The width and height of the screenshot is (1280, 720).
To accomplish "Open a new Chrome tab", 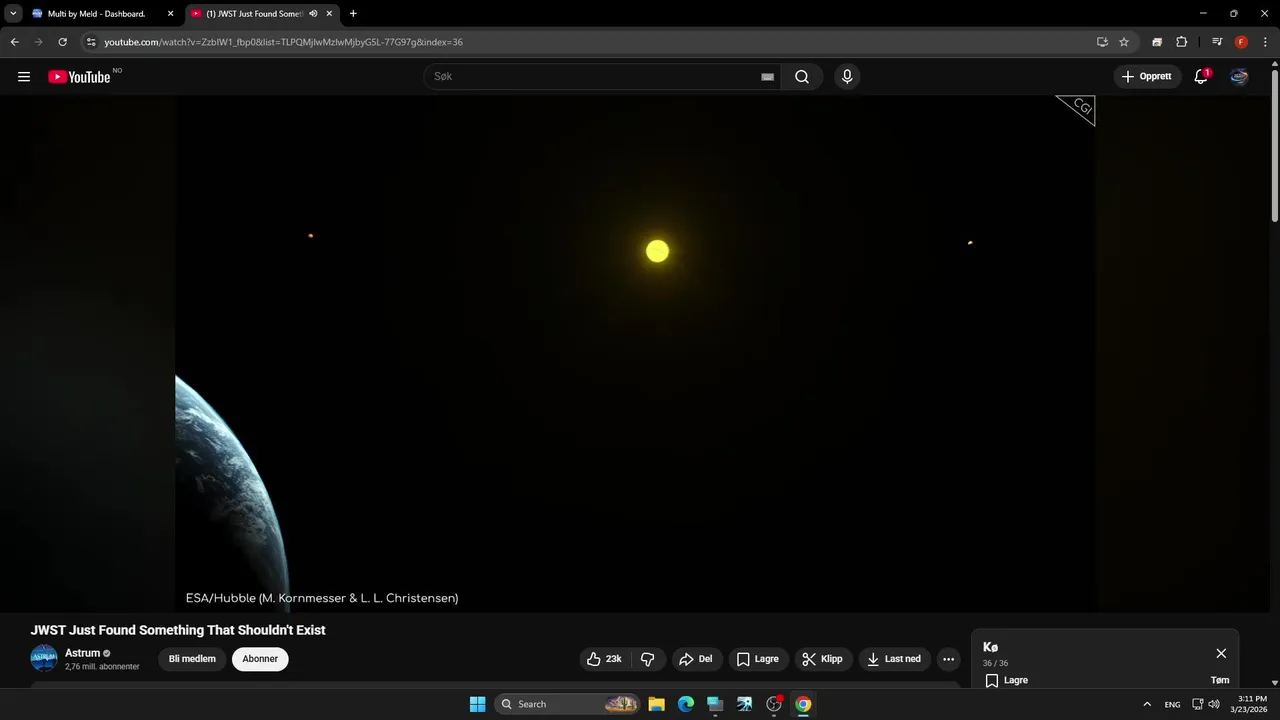I will pos(353,14).
